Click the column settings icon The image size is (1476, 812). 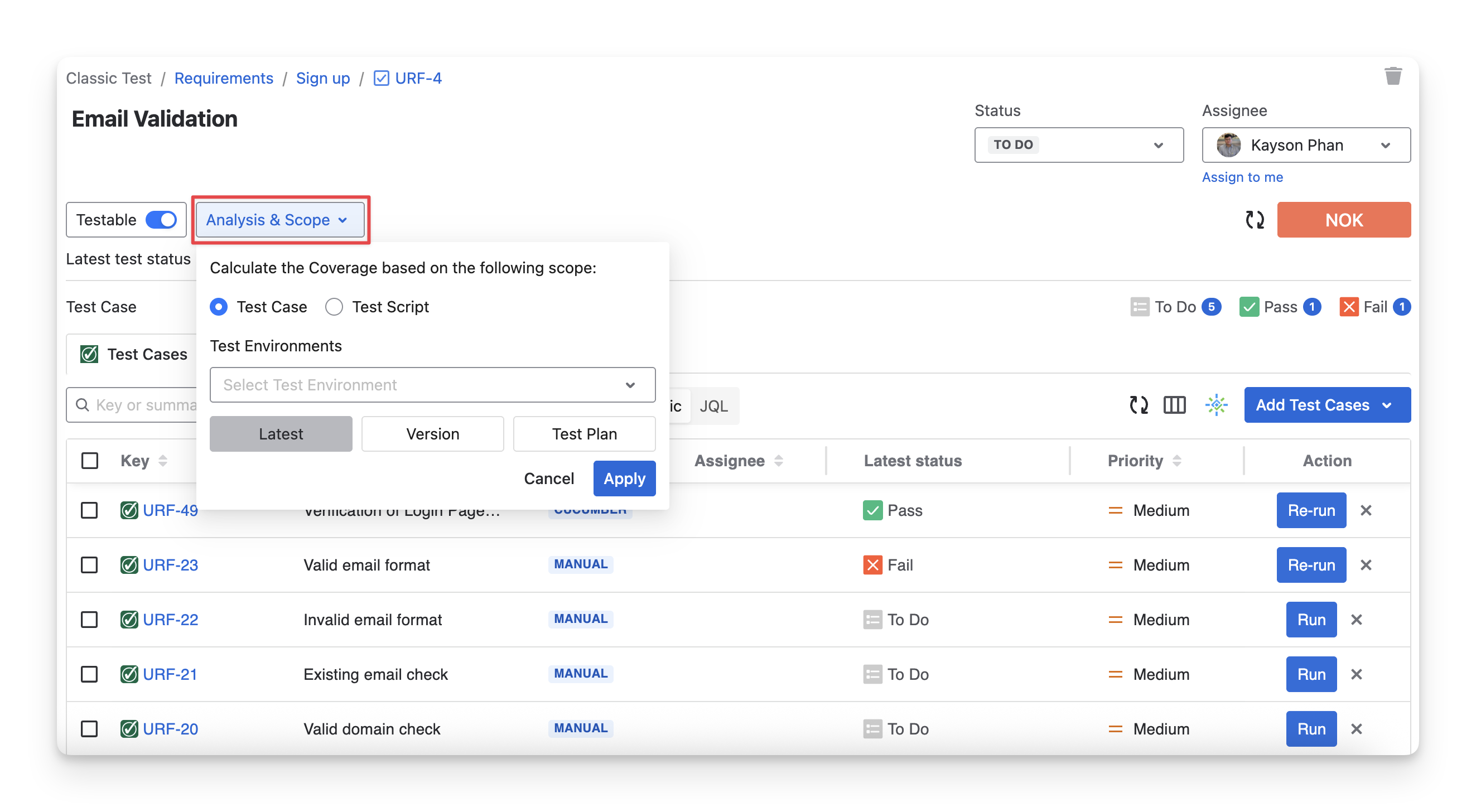coord(1174,405)
